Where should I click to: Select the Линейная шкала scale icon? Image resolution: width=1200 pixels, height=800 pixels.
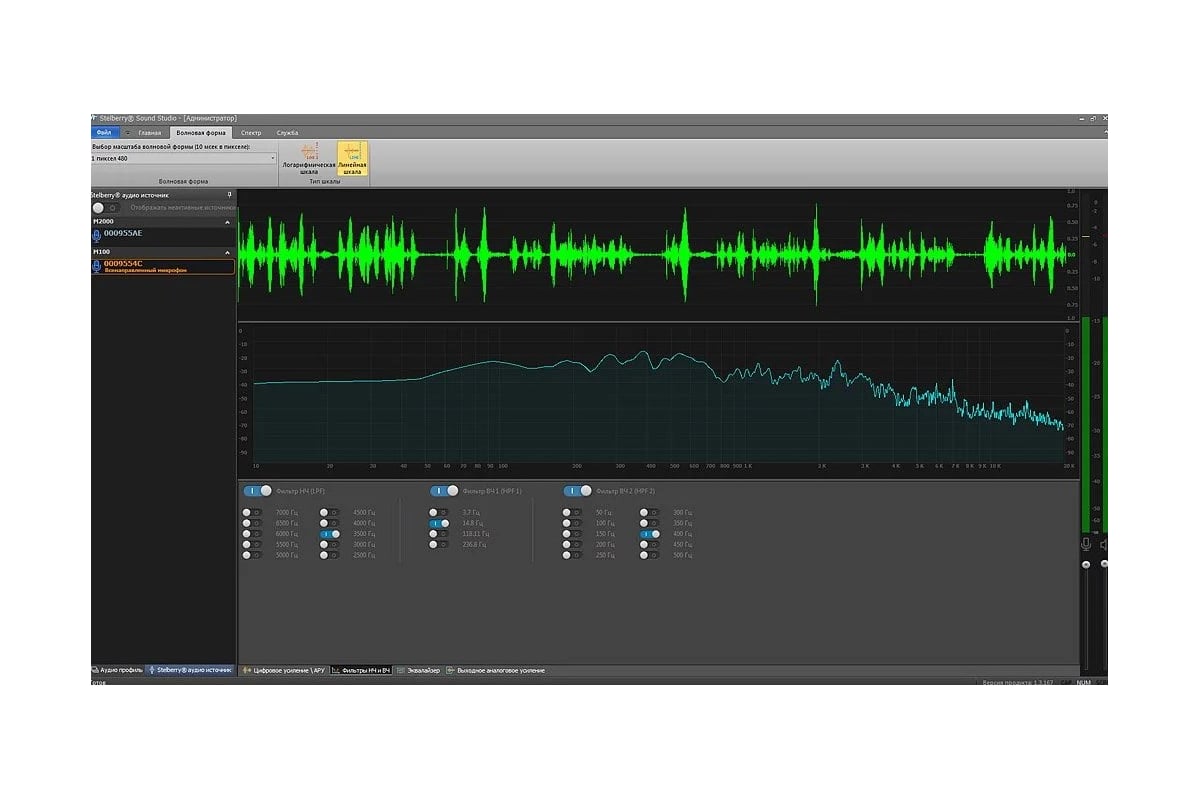click(x=352, y=153)
